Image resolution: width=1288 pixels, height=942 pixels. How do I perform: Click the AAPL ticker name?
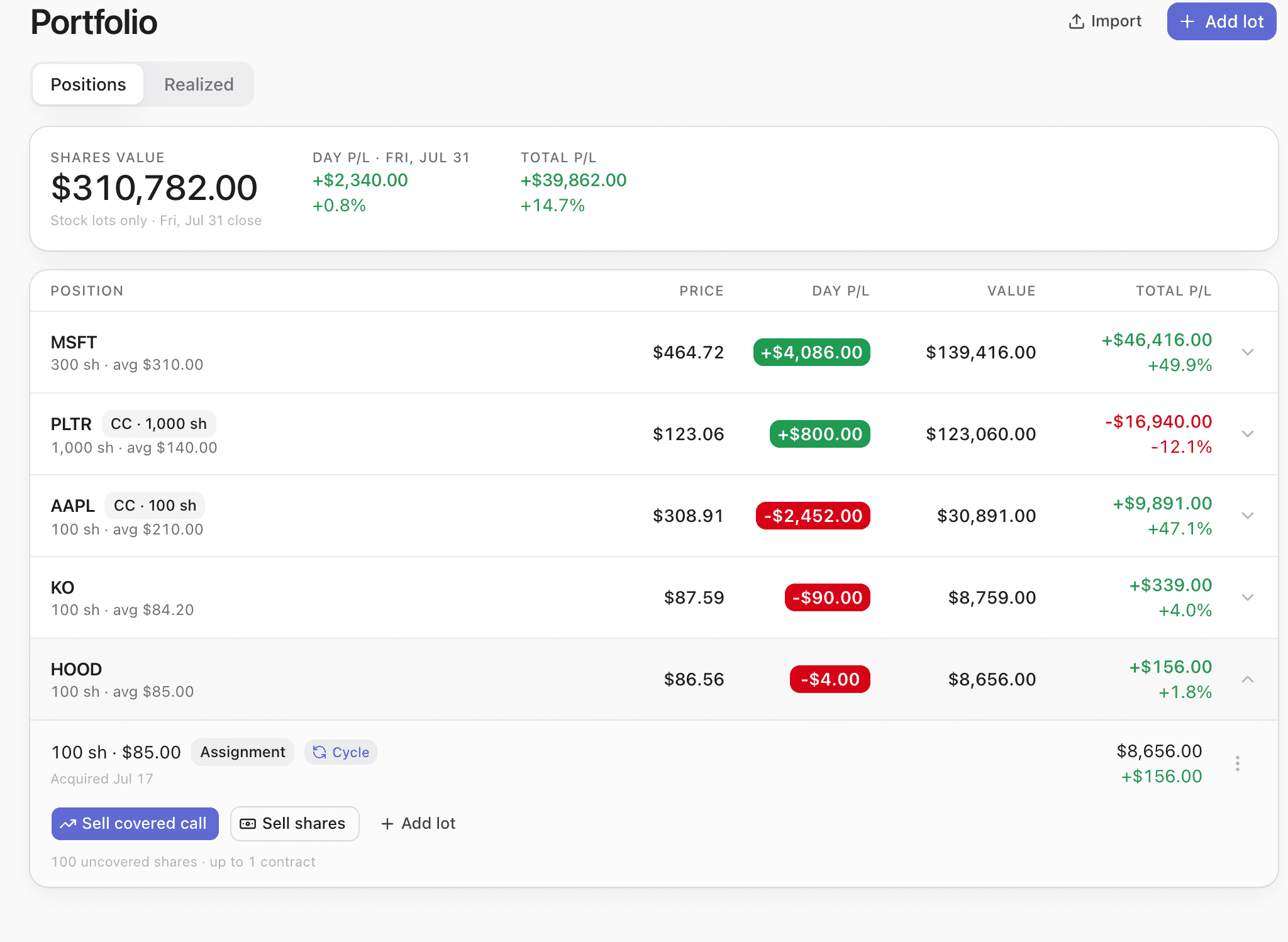pos(73,506)
